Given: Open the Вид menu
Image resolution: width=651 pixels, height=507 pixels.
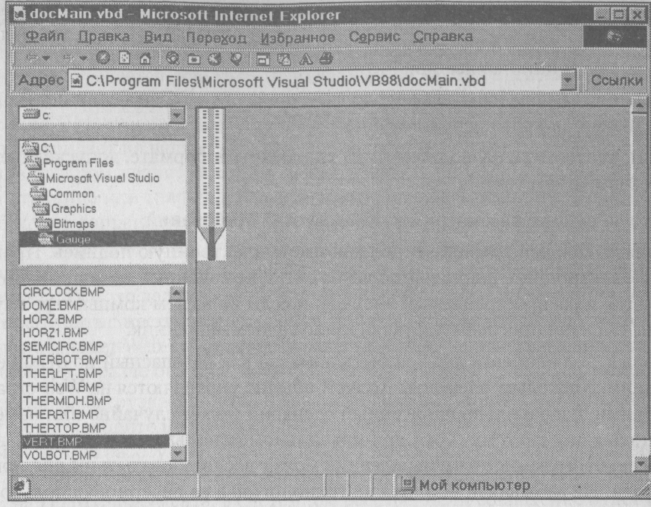Looking at the screenshot, I should pyautogui.click(x=158, y=37).
